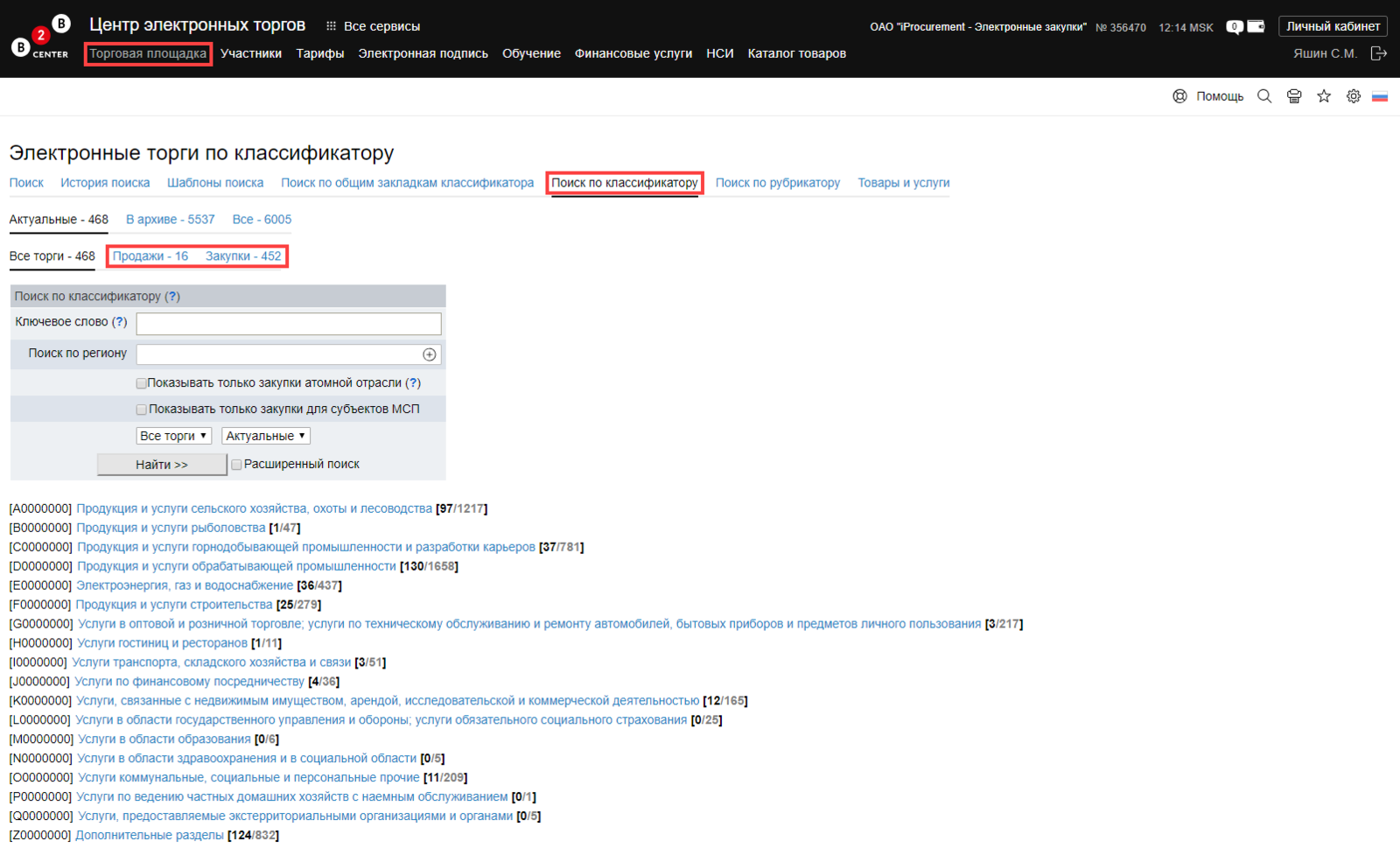
Task: Open the Тарифы menu item
Action: tap(319, 53)
